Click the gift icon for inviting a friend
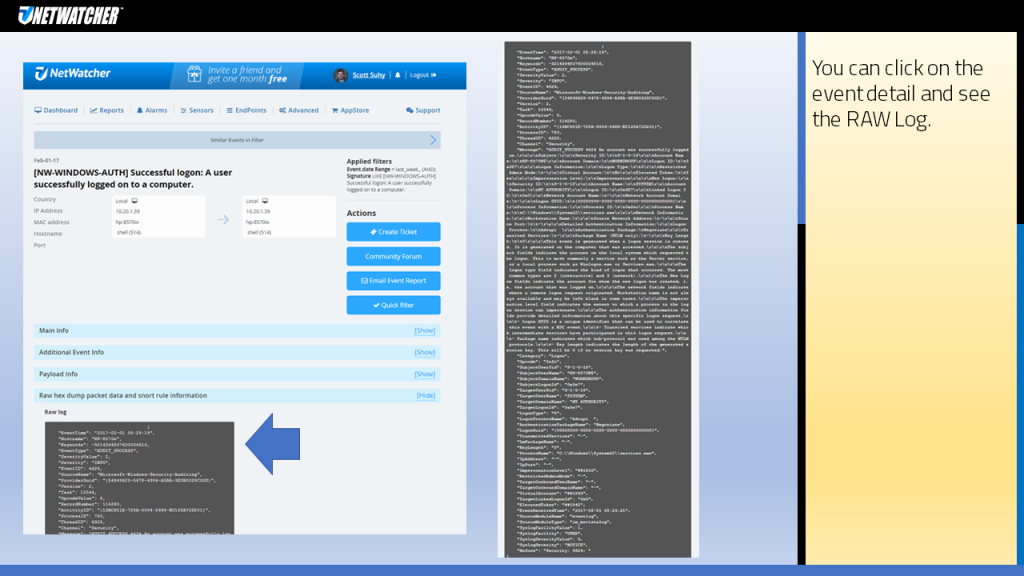This screenshot has width=1024, height=576. tap(194, 75)
